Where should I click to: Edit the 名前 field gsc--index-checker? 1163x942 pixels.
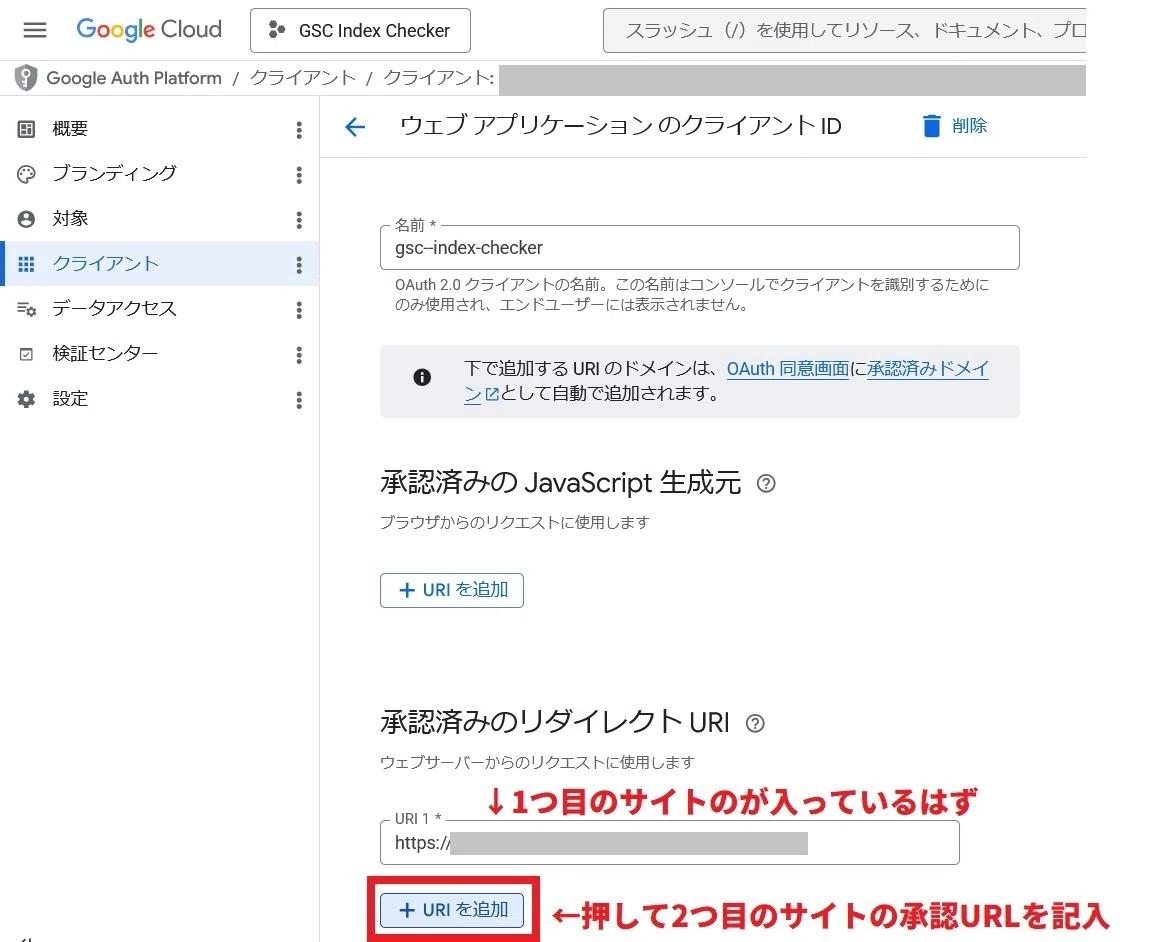(x=699, y=248)
